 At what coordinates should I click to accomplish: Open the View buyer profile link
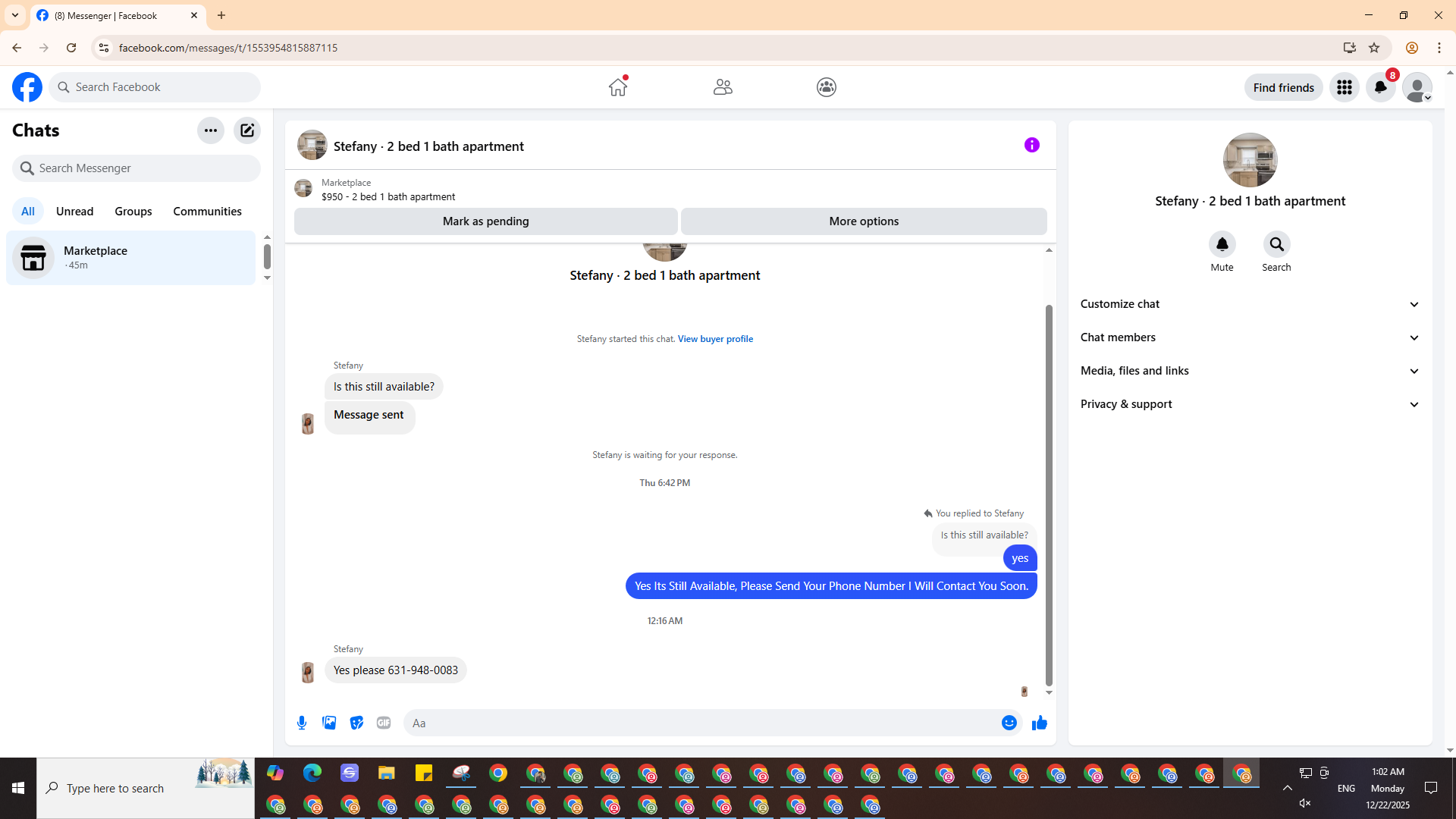pyautogui.click(x=715, y=339)
